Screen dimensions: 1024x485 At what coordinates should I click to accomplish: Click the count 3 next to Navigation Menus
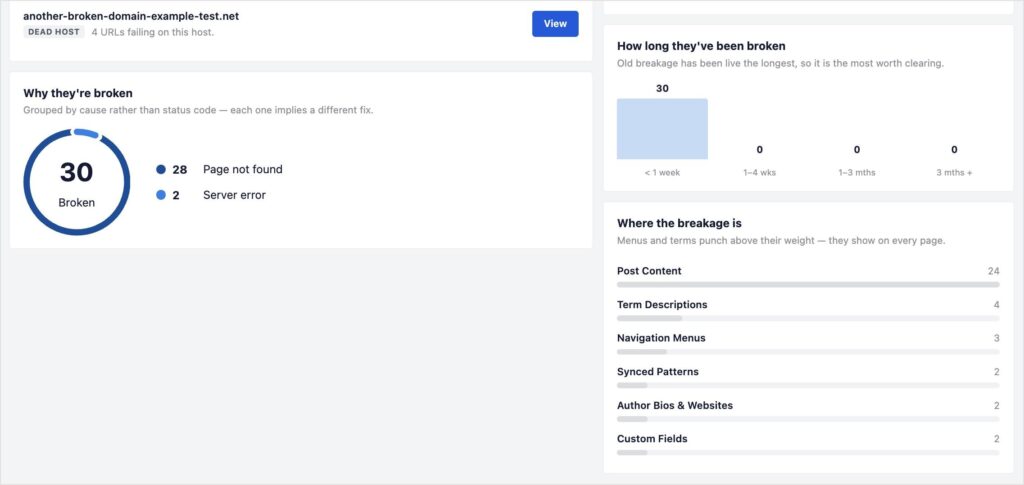coord(997,338)
